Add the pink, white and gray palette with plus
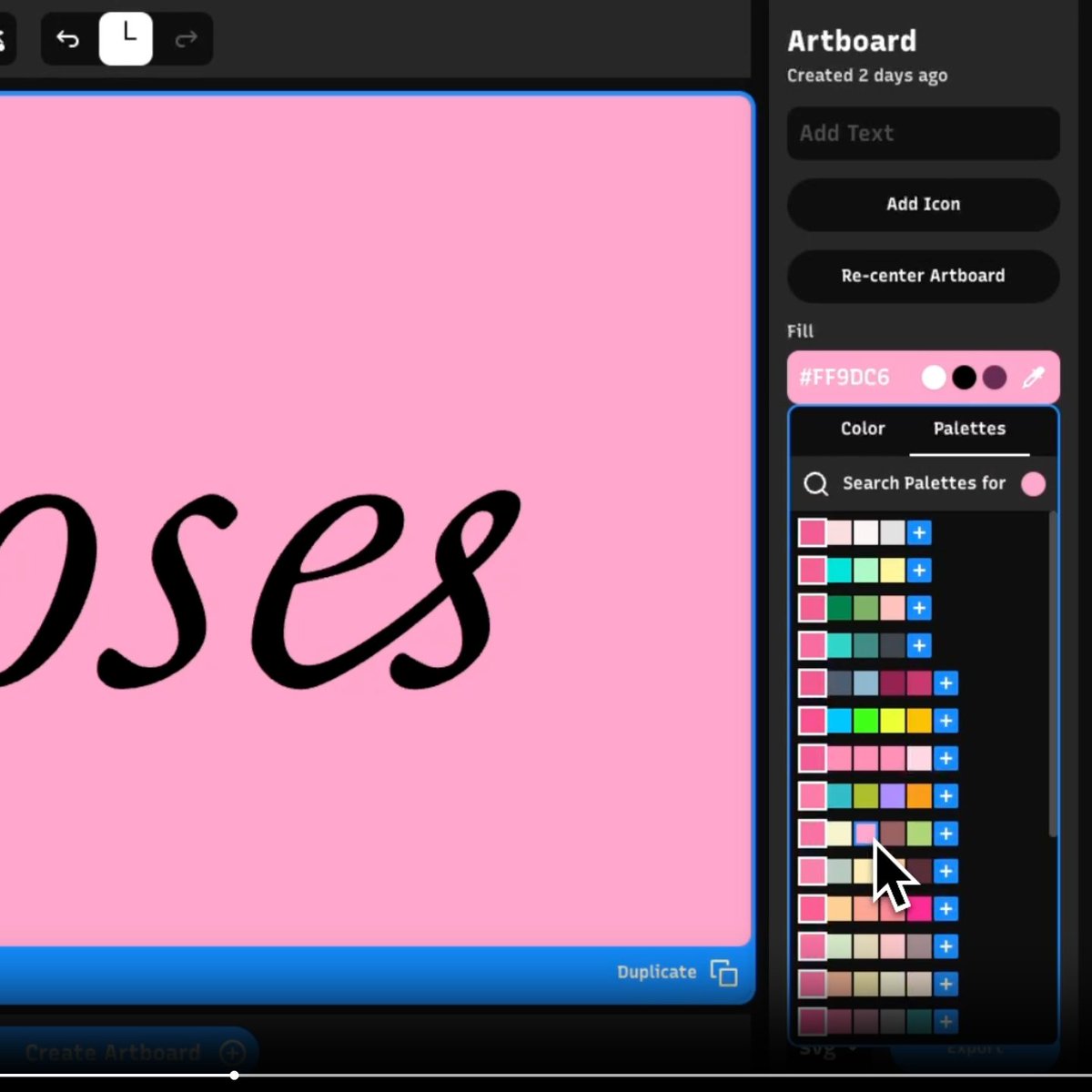Screen dimensions: 1092x1092 tap(919, 532)
